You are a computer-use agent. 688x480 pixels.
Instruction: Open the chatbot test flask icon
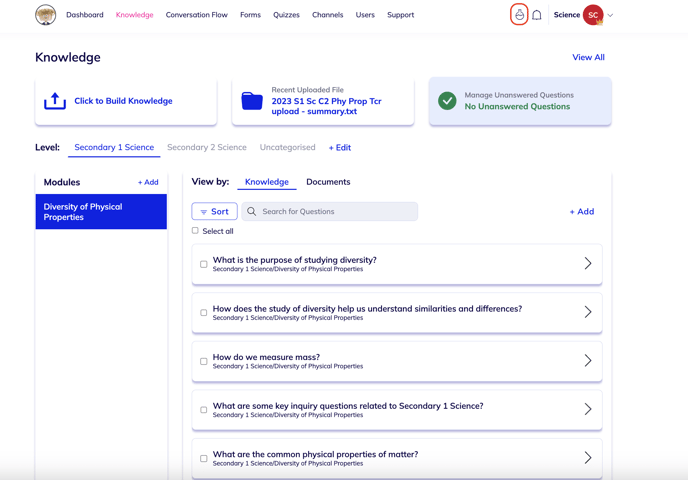coord(519,14)
